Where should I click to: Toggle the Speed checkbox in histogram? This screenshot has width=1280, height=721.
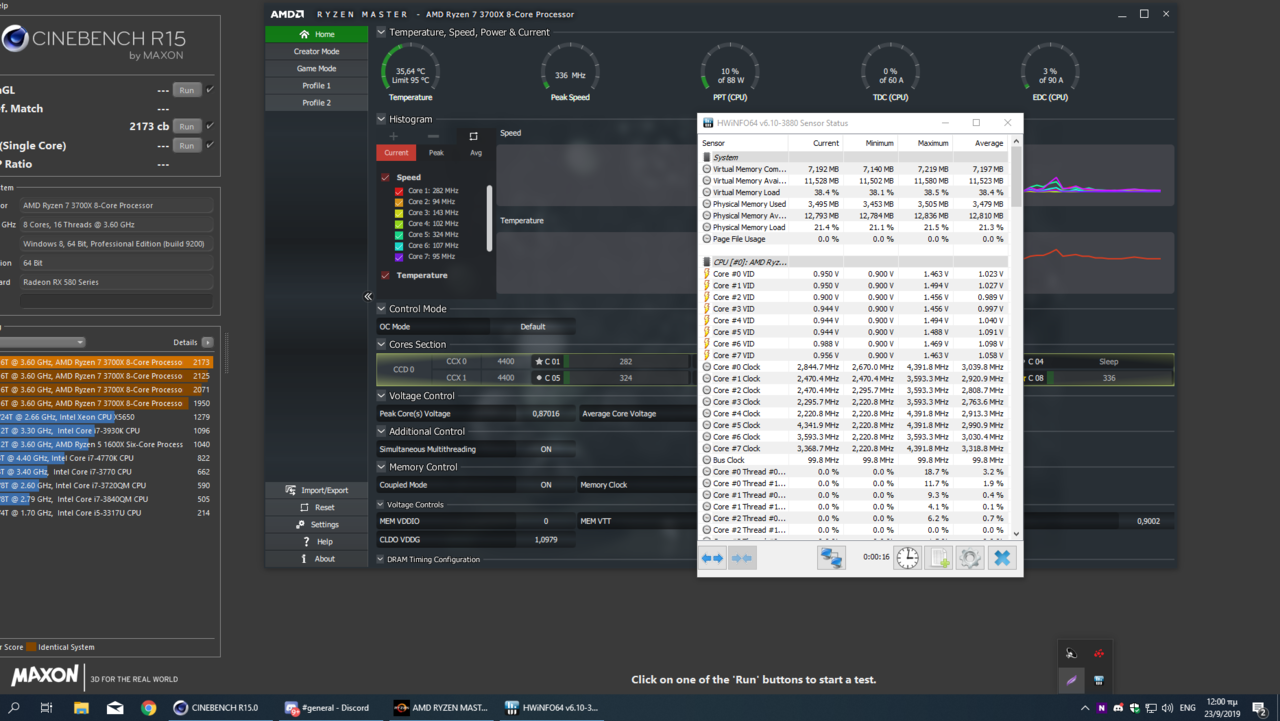[x=385, y=177]
